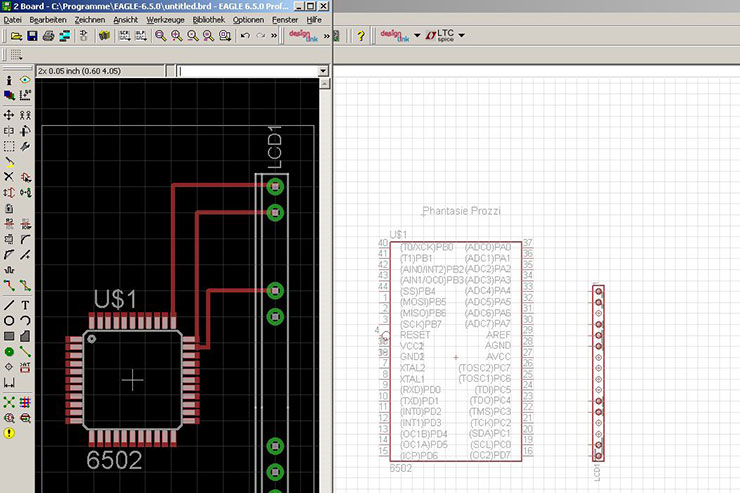Select the Info tool
This screenshot has width=740, height=493.
9,80
